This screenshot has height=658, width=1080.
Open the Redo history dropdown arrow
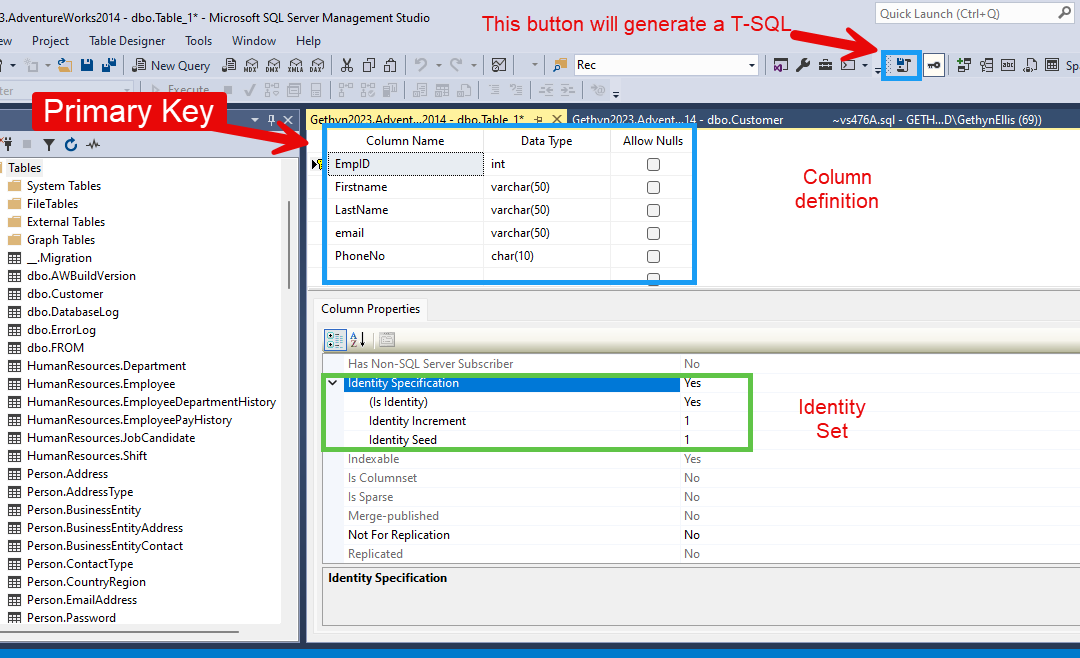tap(473, 65)
